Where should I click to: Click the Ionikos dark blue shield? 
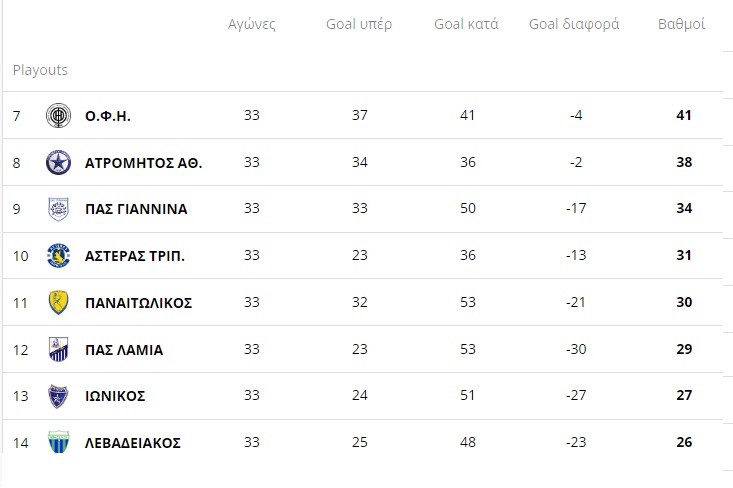pyautogui.click(x=58, y=396)
